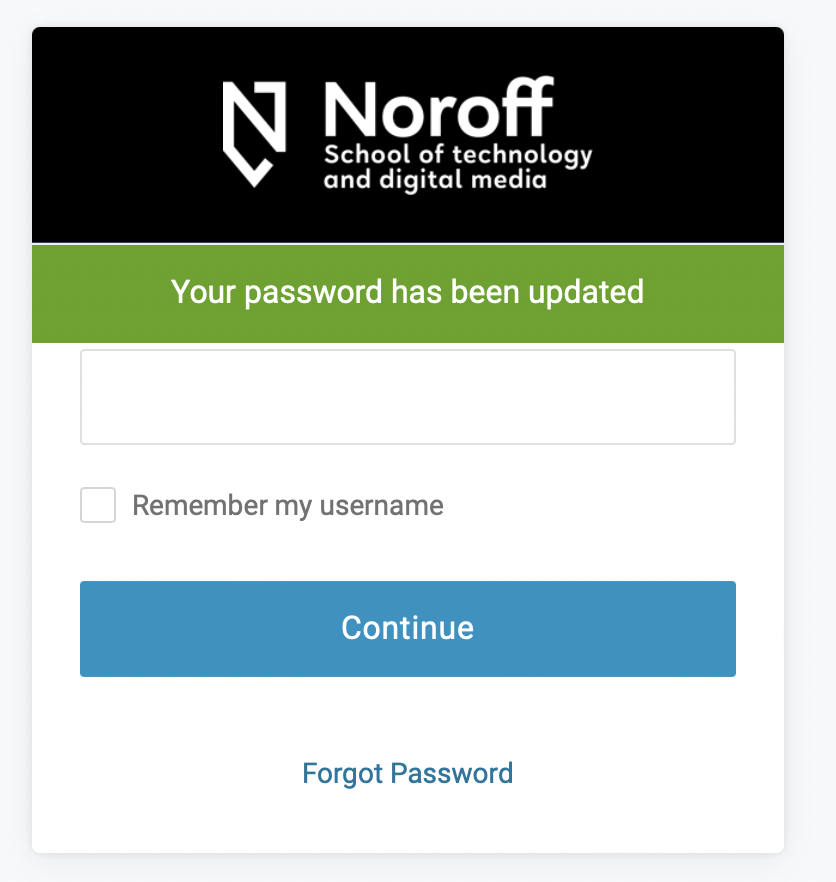Image resolution: width=836 pixels, height=882 pixels.
Task: Click the Noroff shield logo emblem
Action: (254, 134)
